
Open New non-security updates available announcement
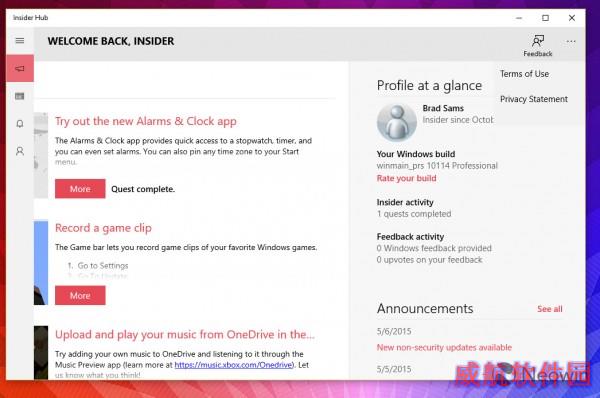444,347
